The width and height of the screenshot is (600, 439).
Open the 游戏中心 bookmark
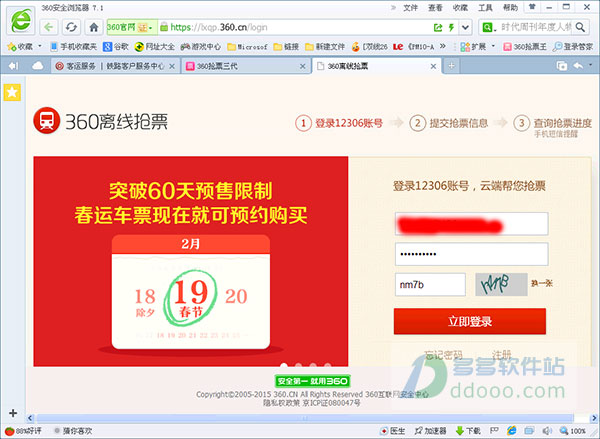point(201,47)
